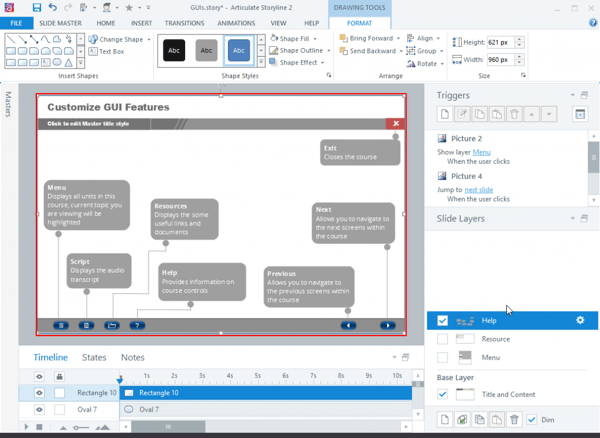
Task: Click the next arrow button on slide bar
Action: tap(388, 326)
